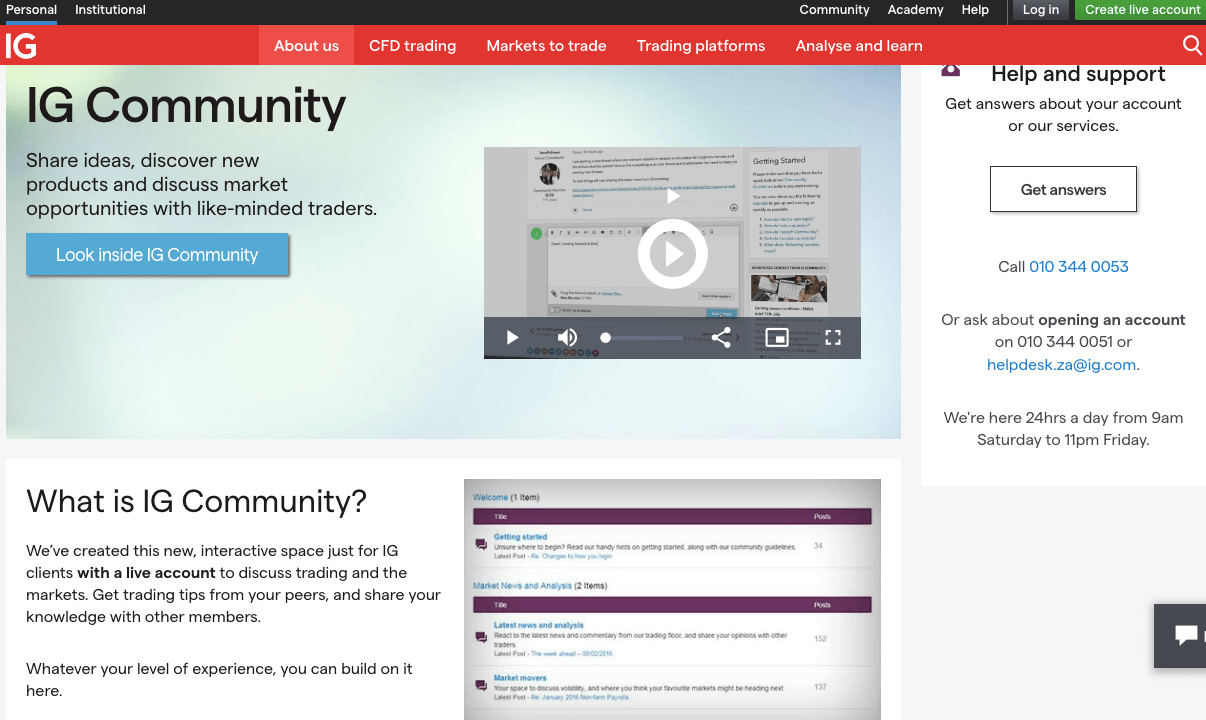Open the Help link in the top bar

click(975, 10)
